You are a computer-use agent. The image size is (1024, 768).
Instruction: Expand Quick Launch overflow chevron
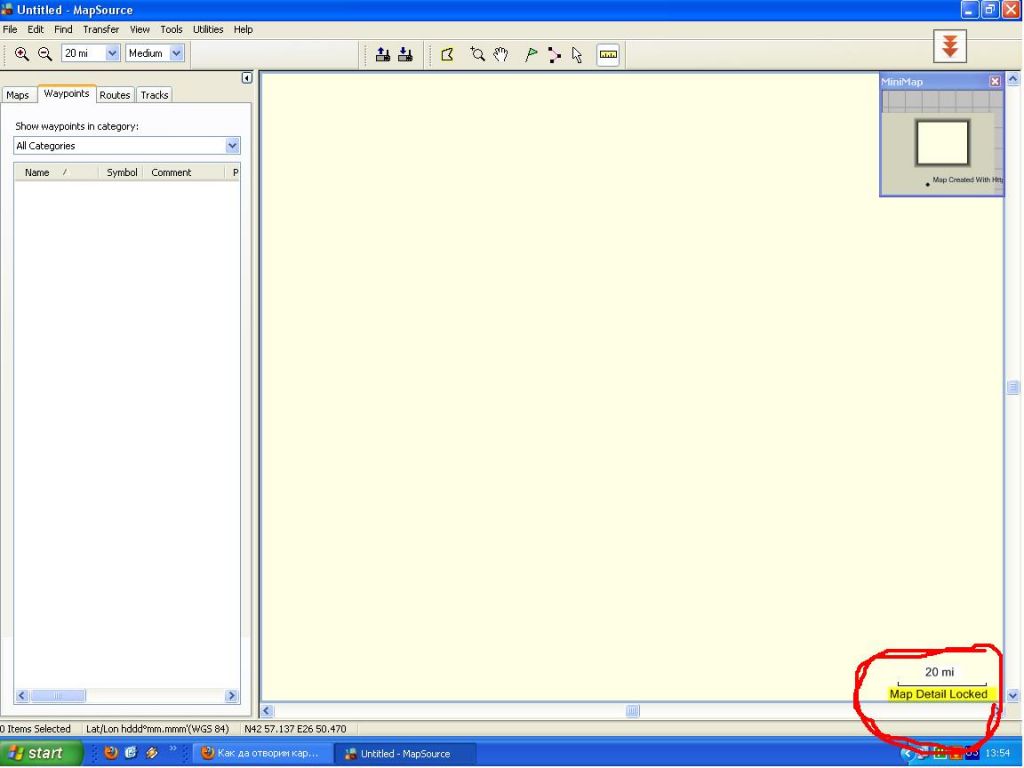click(x=172, y=749)
